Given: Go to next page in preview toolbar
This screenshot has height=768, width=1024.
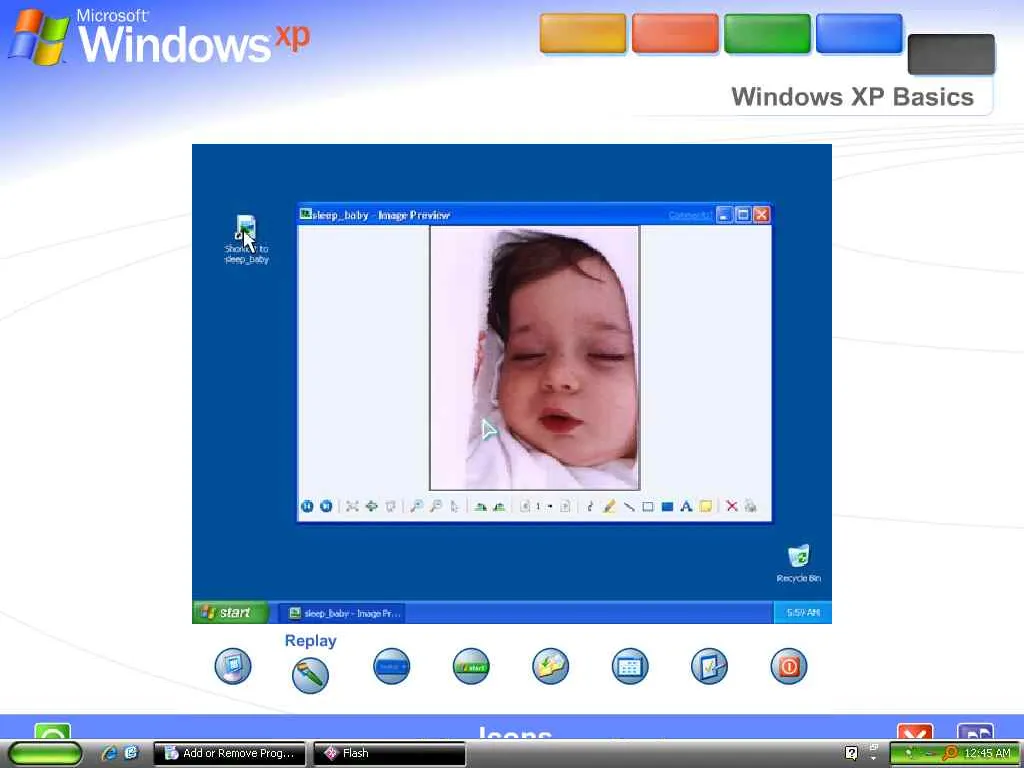Looking at the screenshot, I should (x=565, y=506).
